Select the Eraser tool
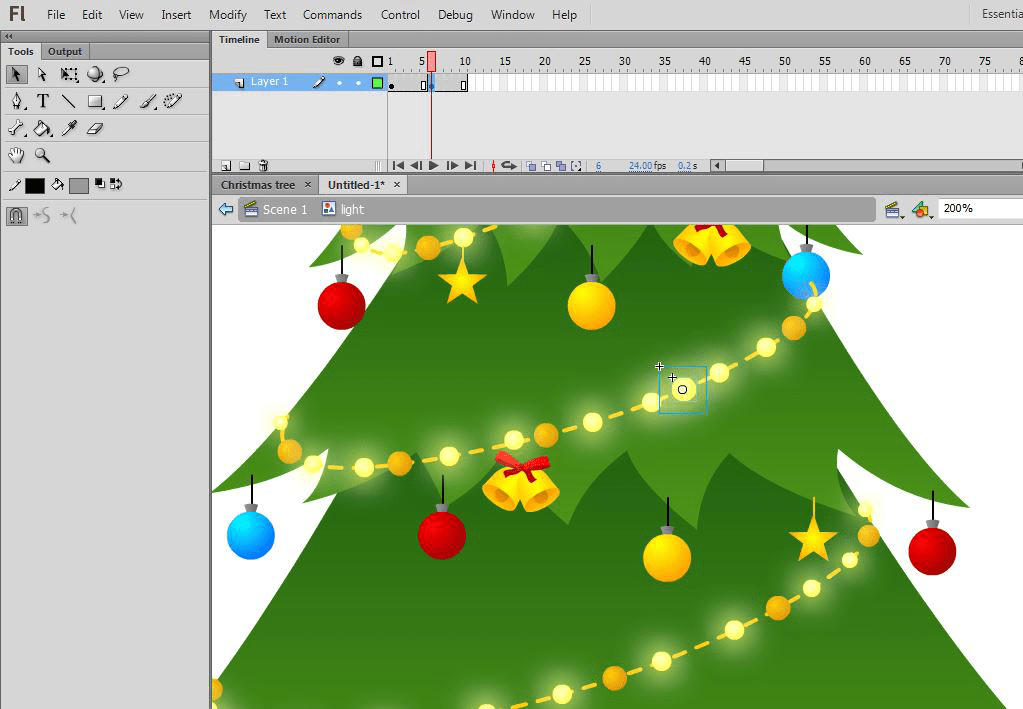The height and width of the screenshot is (709, 1023). pyautogui.click(x=94, y=128)
